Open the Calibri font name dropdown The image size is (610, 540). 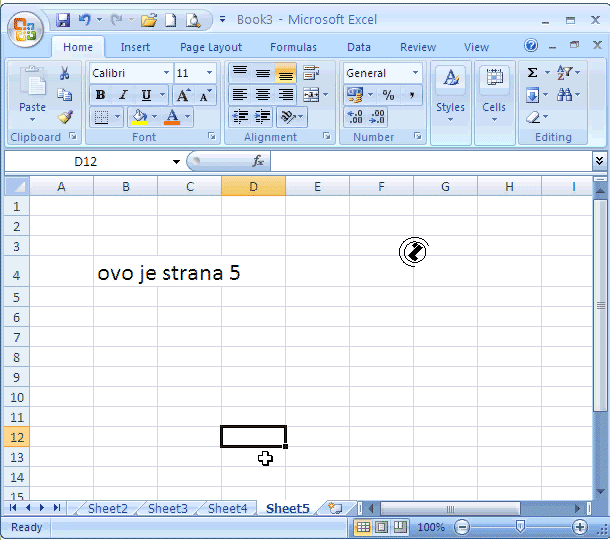click(165, 73)
